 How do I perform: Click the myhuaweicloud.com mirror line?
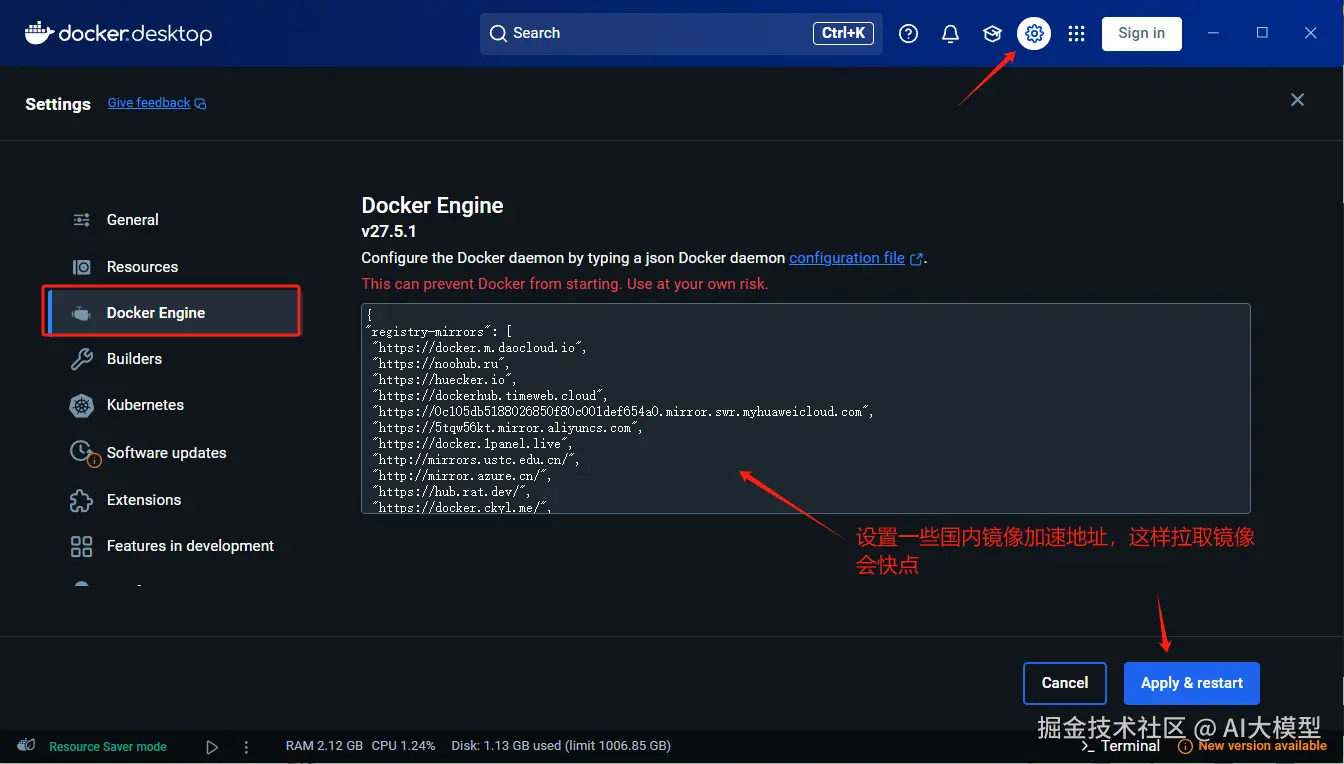click(x=623, y=412)
